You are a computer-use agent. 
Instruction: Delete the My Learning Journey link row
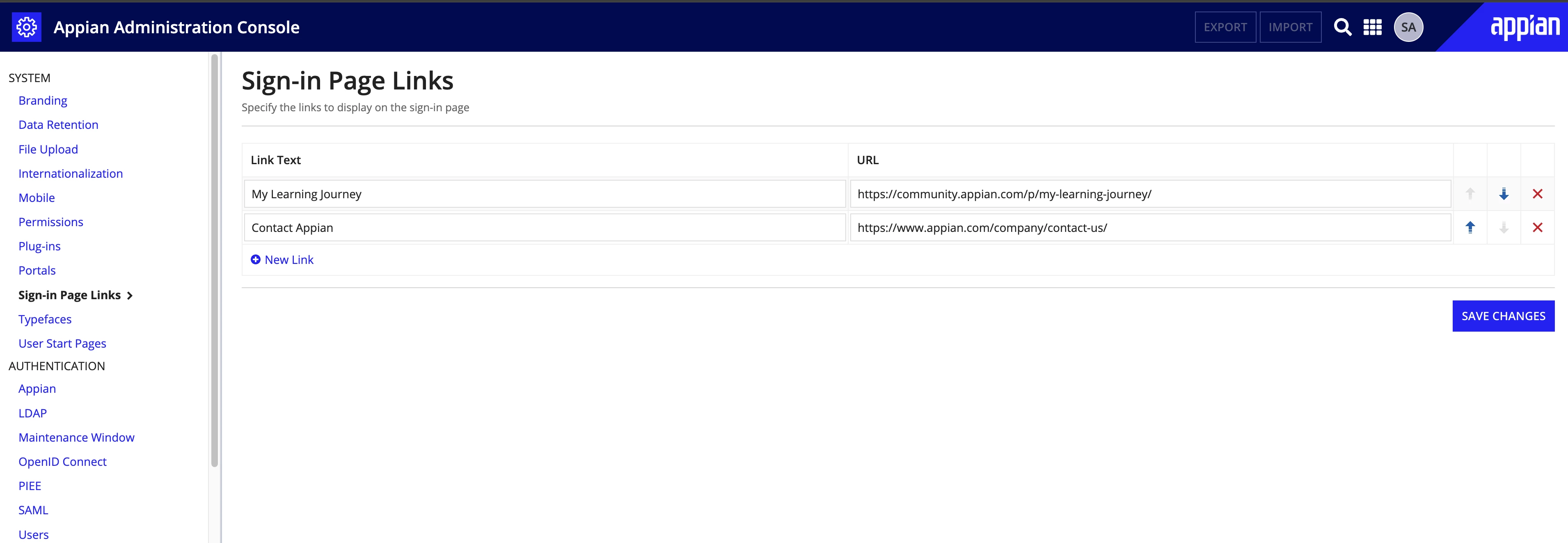pos(1537,194)
